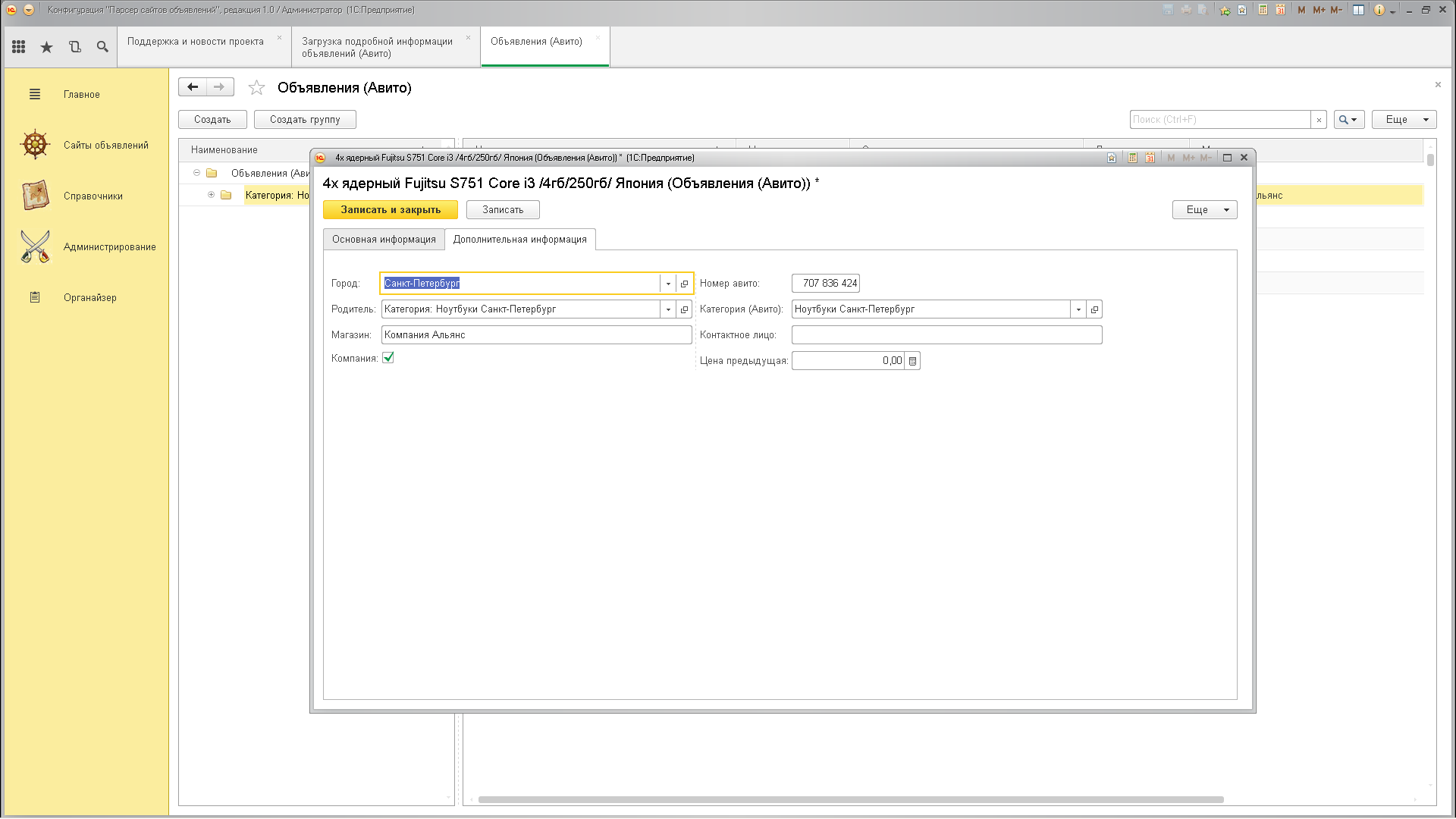Add dialog item to favorites via title icon
The image size is (1456, 819).
click(x=1111, y=158)
